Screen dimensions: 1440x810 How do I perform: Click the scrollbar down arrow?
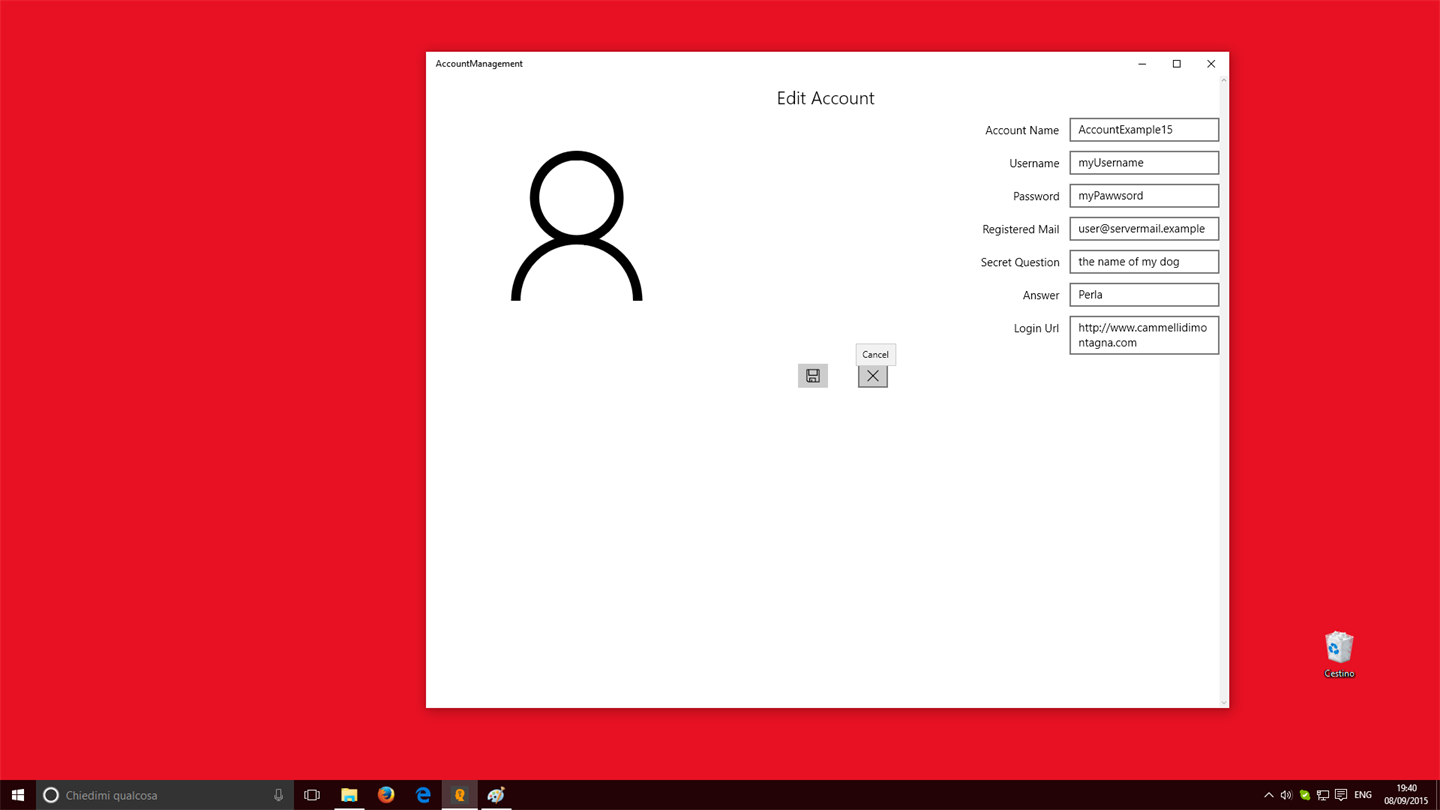coord(1224,703)
